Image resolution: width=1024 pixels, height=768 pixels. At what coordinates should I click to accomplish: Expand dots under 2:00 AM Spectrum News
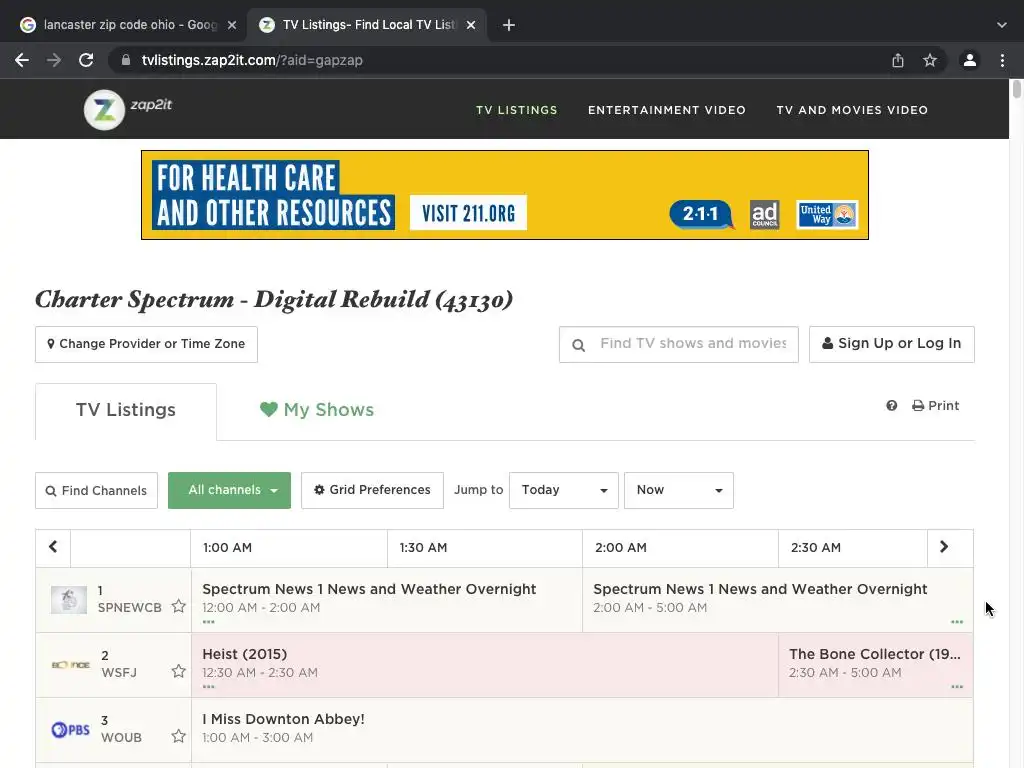957,622
